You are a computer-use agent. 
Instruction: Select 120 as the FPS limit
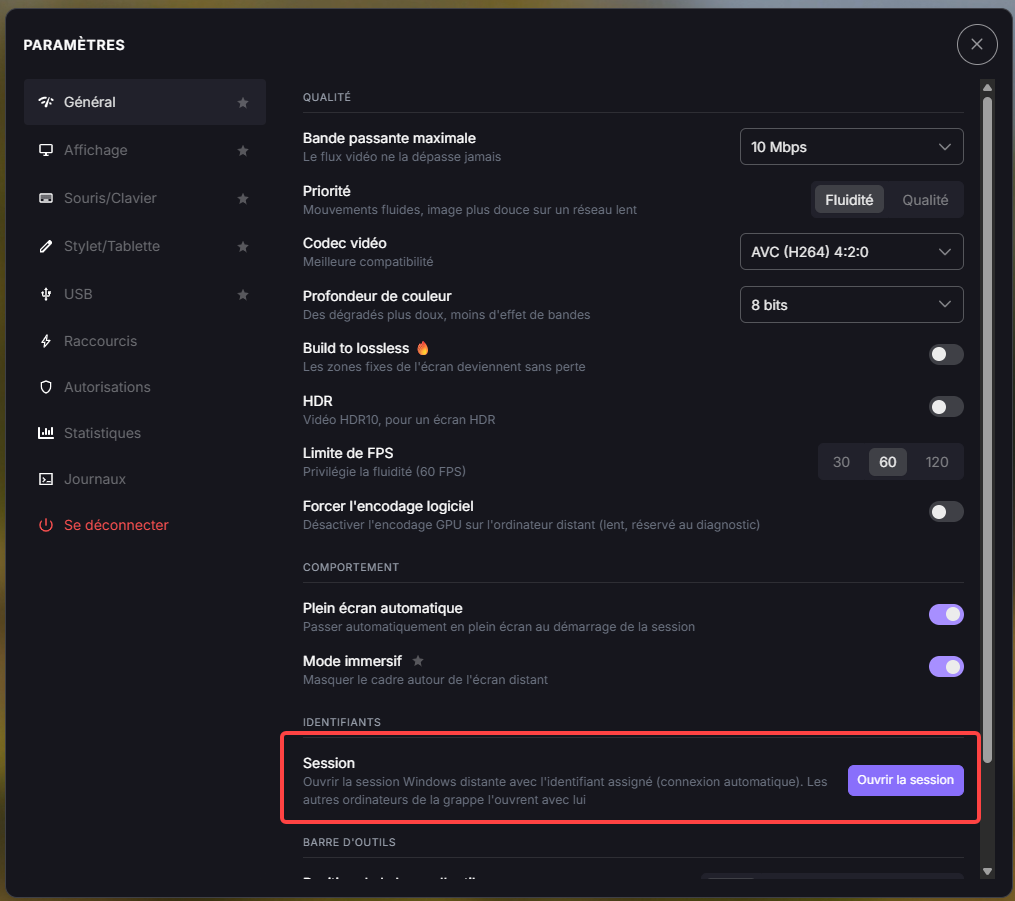pyautogui.click(x=936, y=462)
